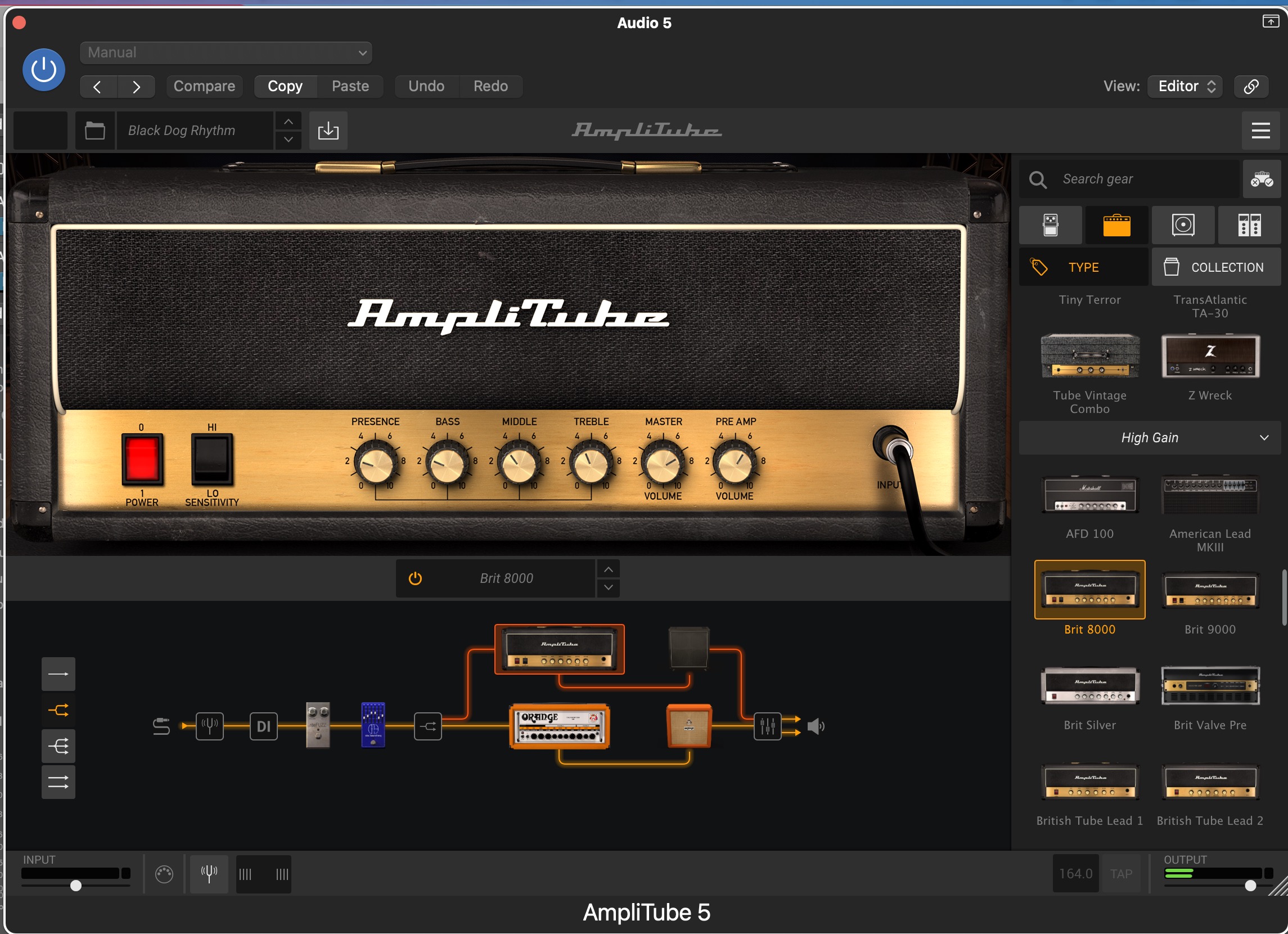Click the MASTER VOLUME knob

click(x=663, y=463)
